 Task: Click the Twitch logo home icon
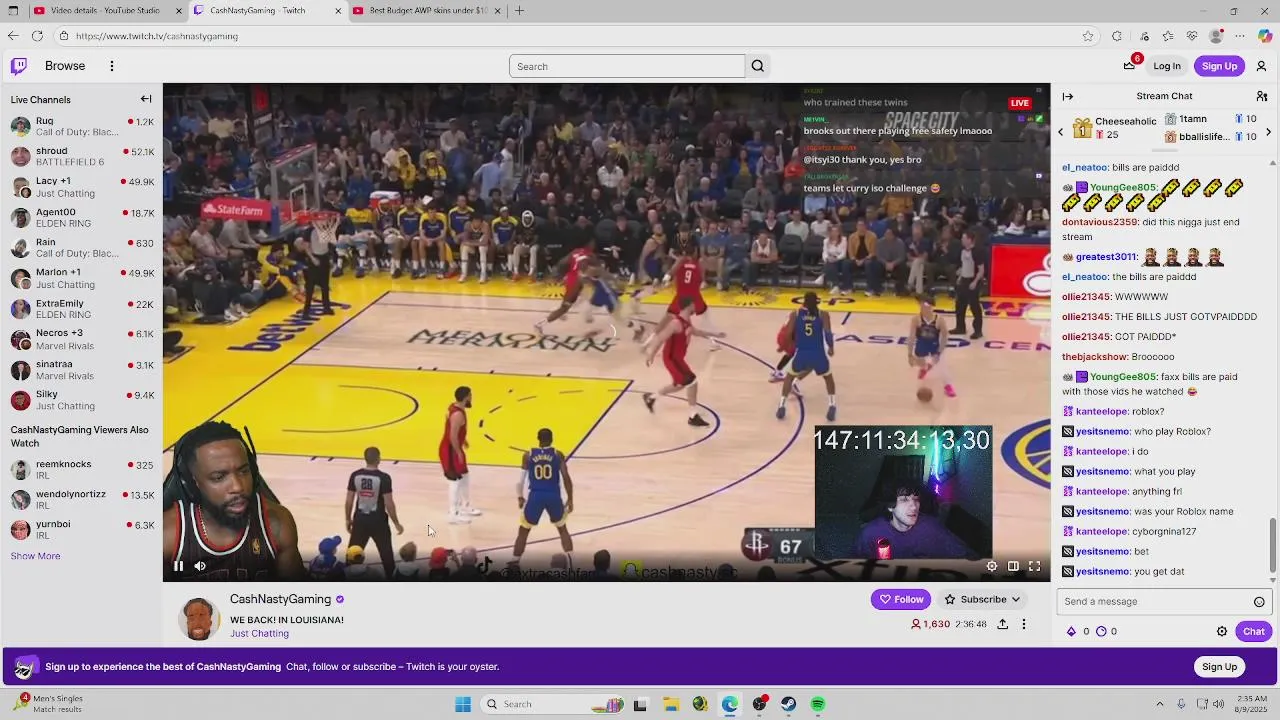point(19,66)
